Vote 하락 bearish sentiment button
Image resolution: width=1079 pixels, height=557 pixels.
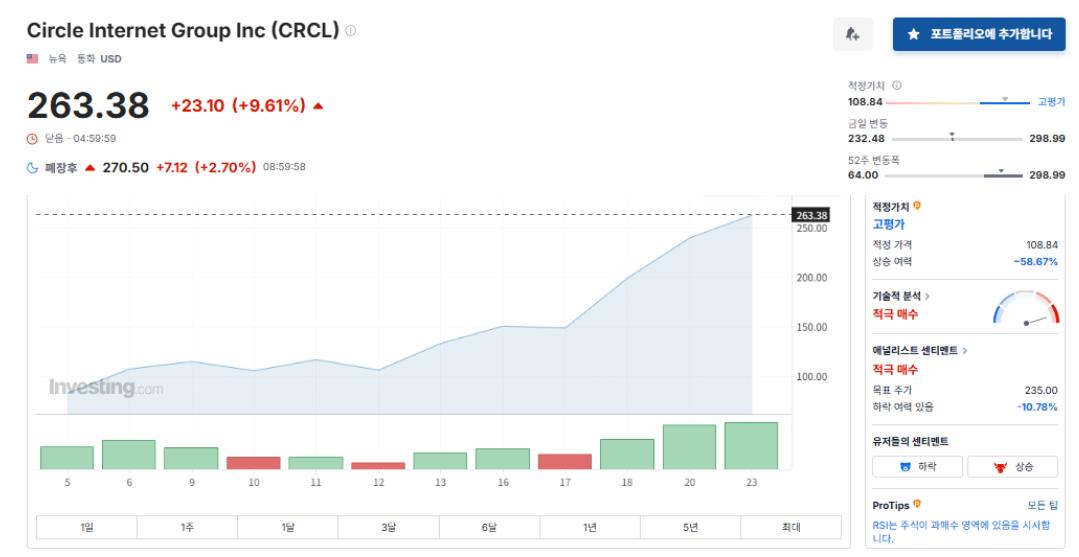918,467
